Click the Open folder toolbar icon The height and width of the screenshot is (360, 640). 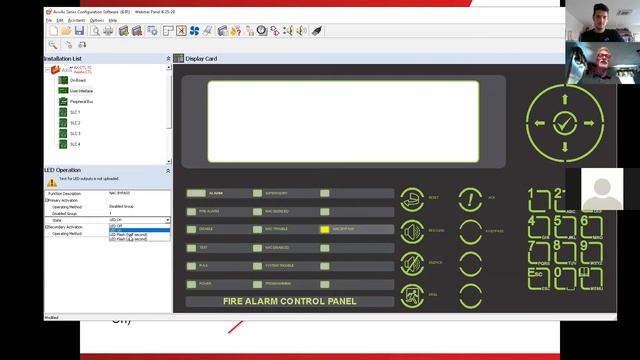pos(67,31)
